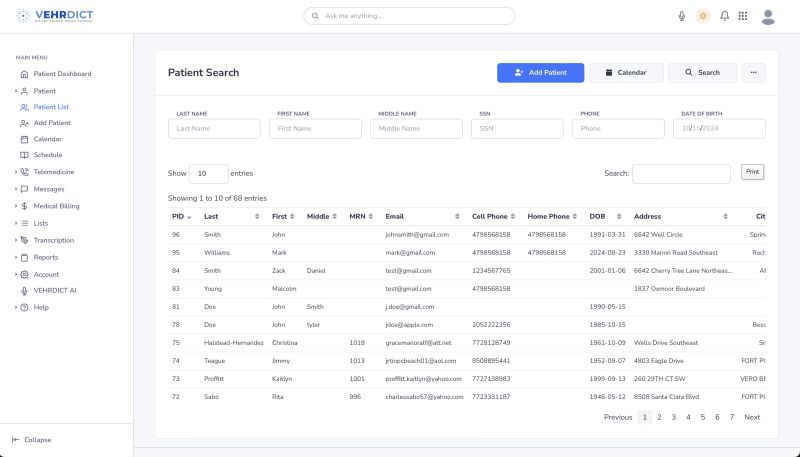Expand the Lists menu chevron
The image size is (800, 457).
pyautogui.click(x=16, y=223)
